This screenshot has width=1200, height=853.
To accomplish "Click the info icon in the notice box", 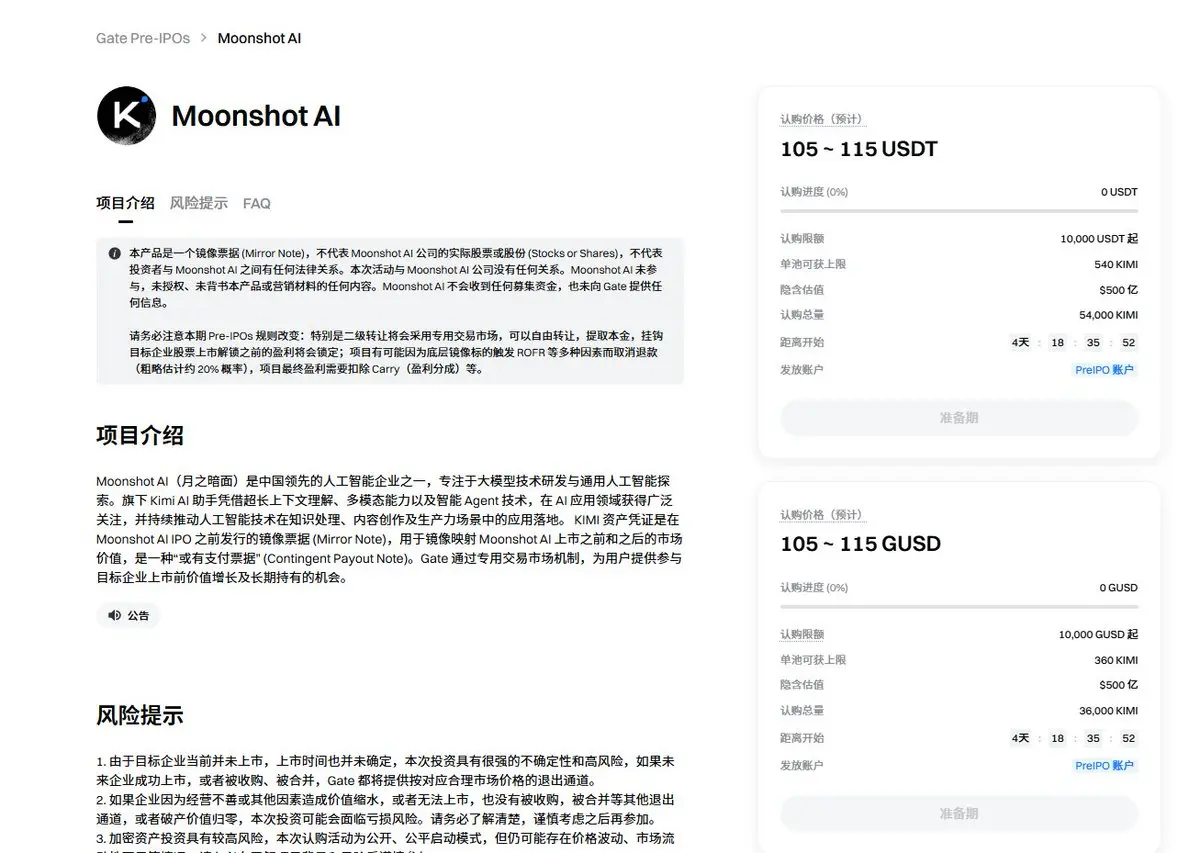I will [115, 254].
